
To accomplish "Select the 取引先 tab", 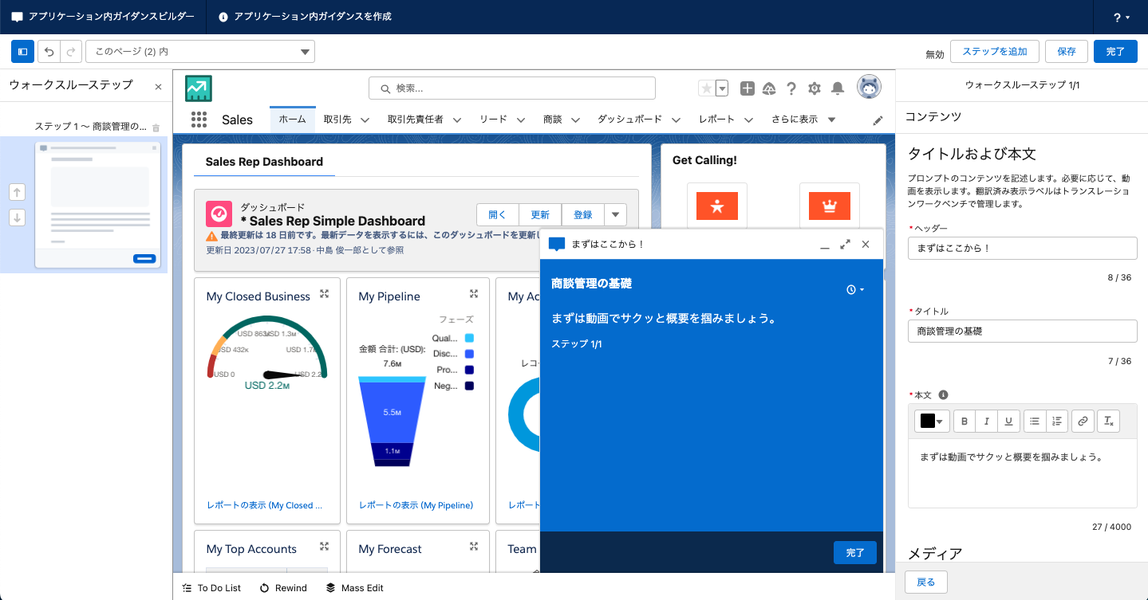I will coord(338,119).
